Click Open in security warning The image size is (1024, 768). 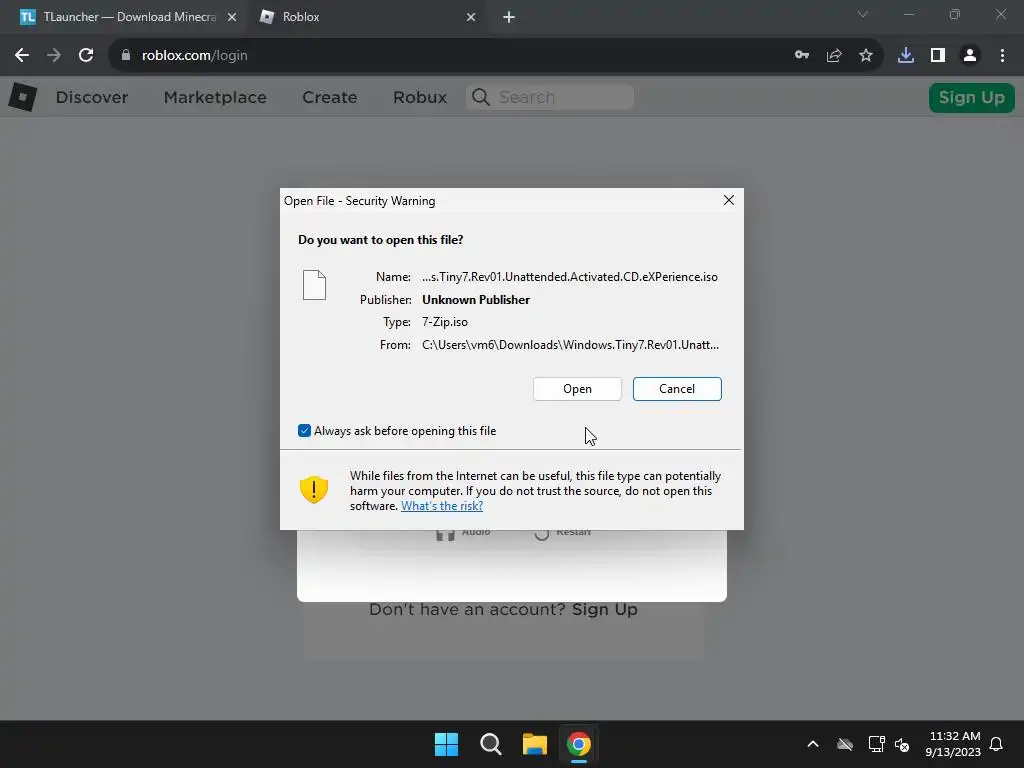(577, 389)
